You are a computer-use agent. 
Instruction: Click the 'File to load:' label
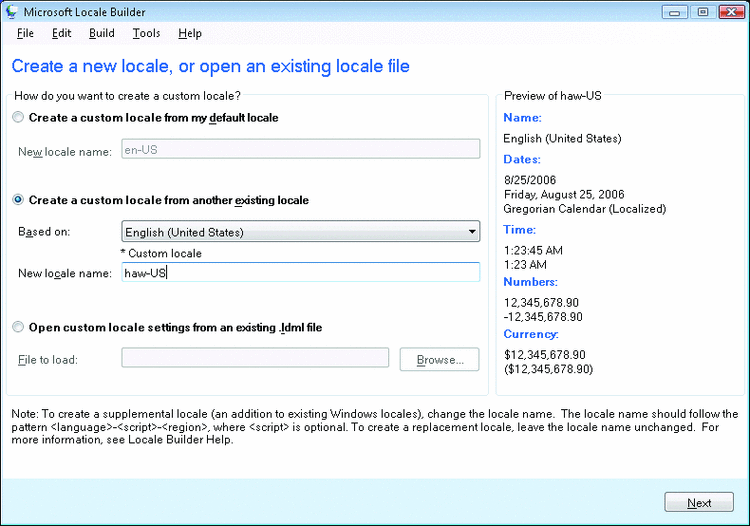click(48, 360)
